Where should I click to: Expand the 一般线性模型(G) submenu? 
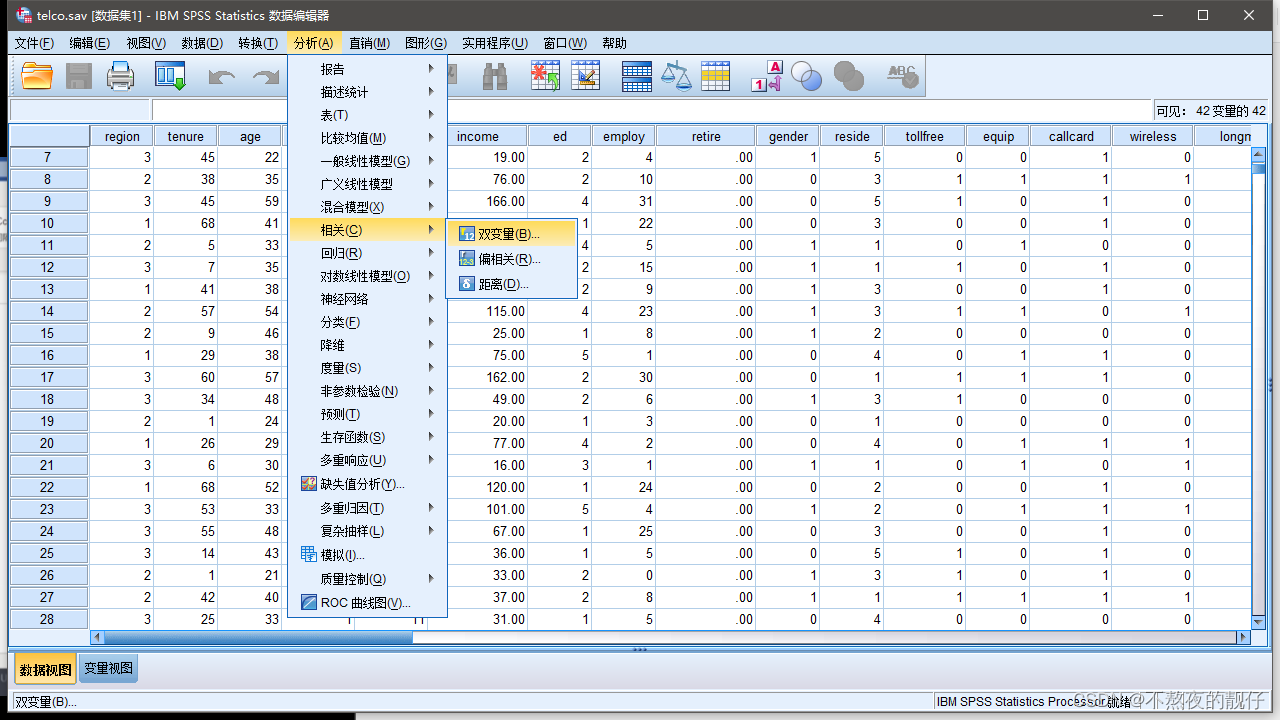tap(367, 161)
